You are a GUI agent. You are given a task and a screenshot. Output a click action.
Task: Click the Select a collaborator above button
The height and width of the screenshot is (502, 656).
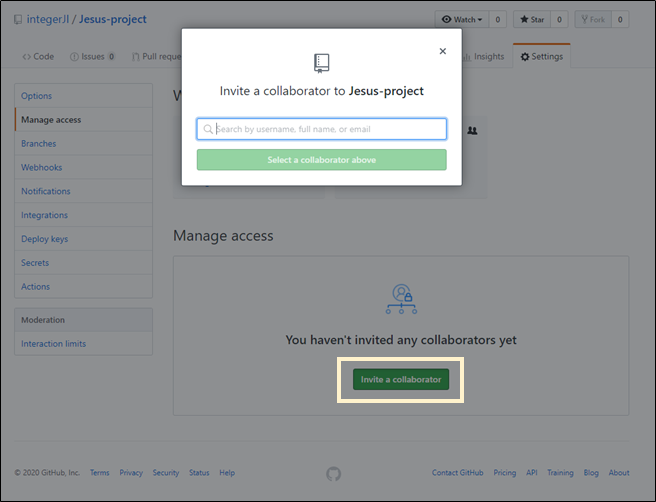tap(321, 160)
